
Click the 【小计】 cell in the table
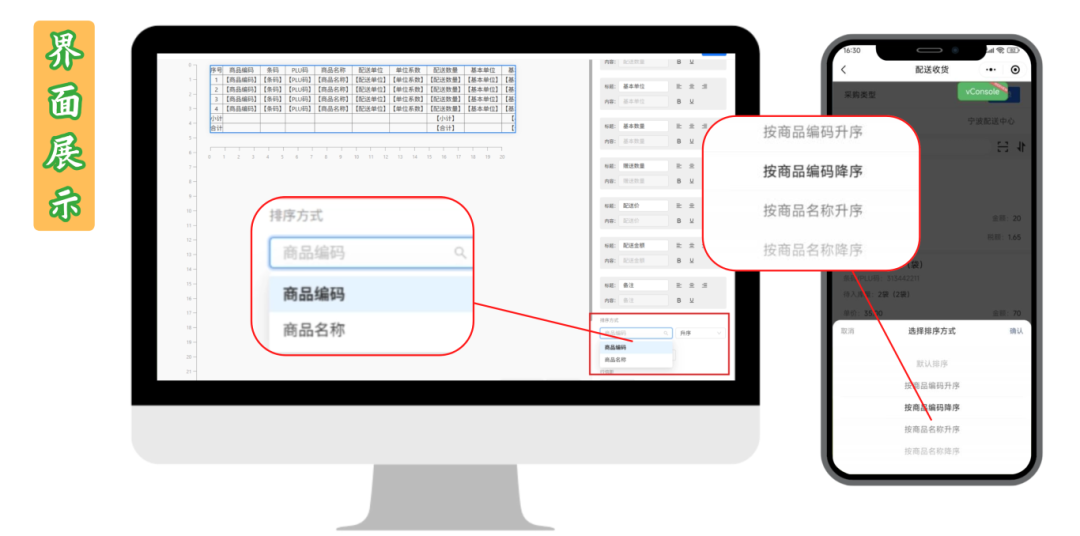[x=446, y=118]
